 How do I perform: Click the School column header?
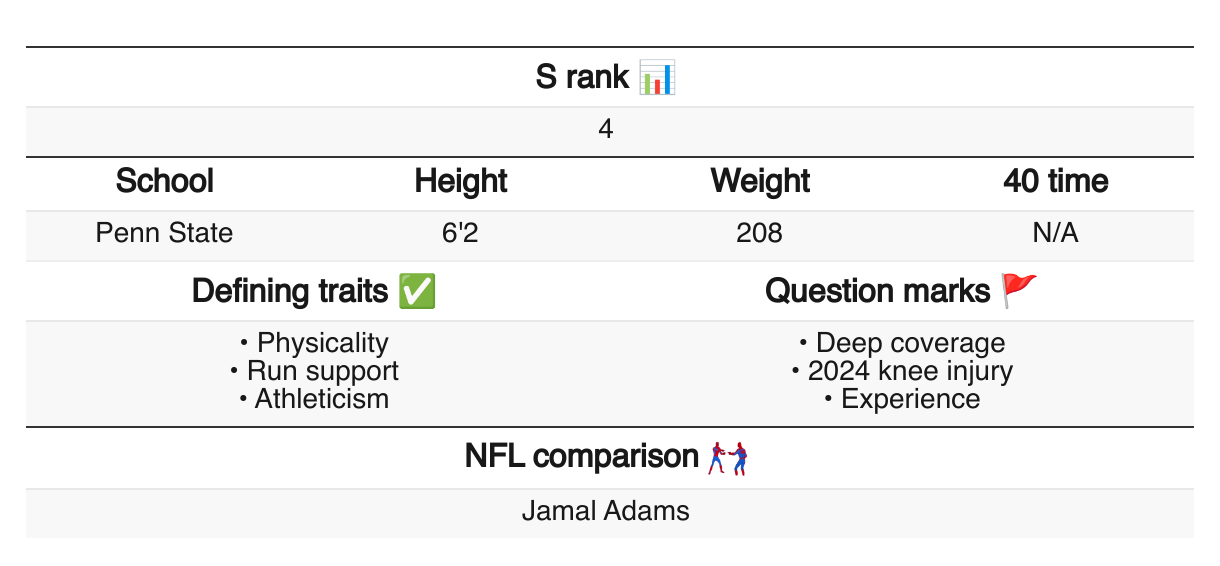click(165, 181)
